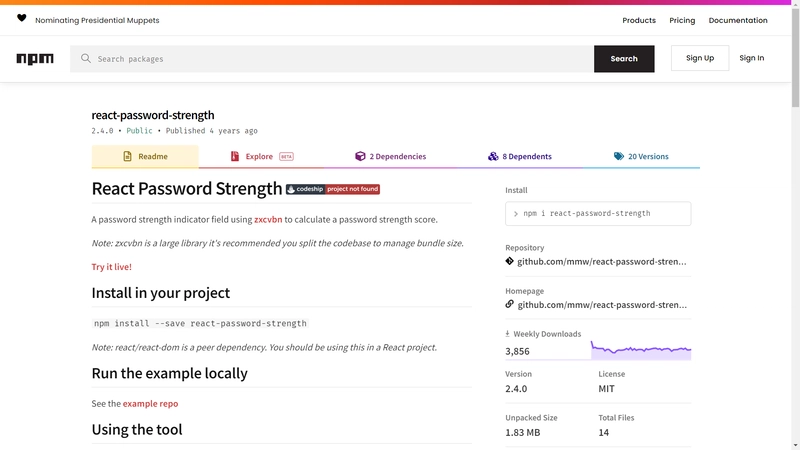Click the homepage link chain icon
The width and height of the screenshot is (800, 450).
pos(510,304)
